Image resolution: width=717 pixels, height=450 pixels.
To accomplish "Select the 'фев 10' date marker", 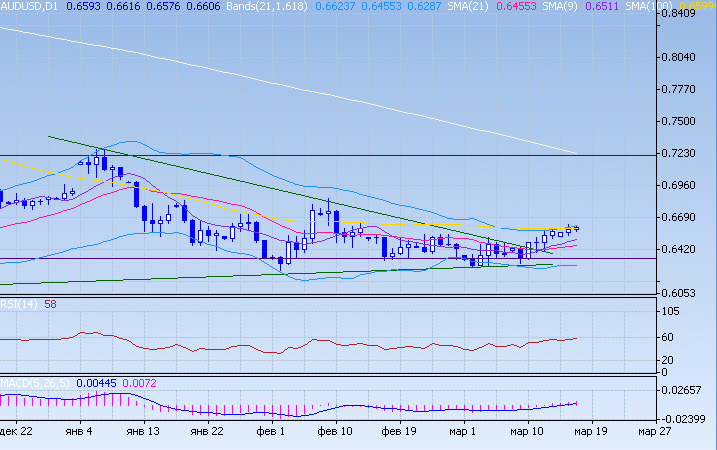I will 334,432.
